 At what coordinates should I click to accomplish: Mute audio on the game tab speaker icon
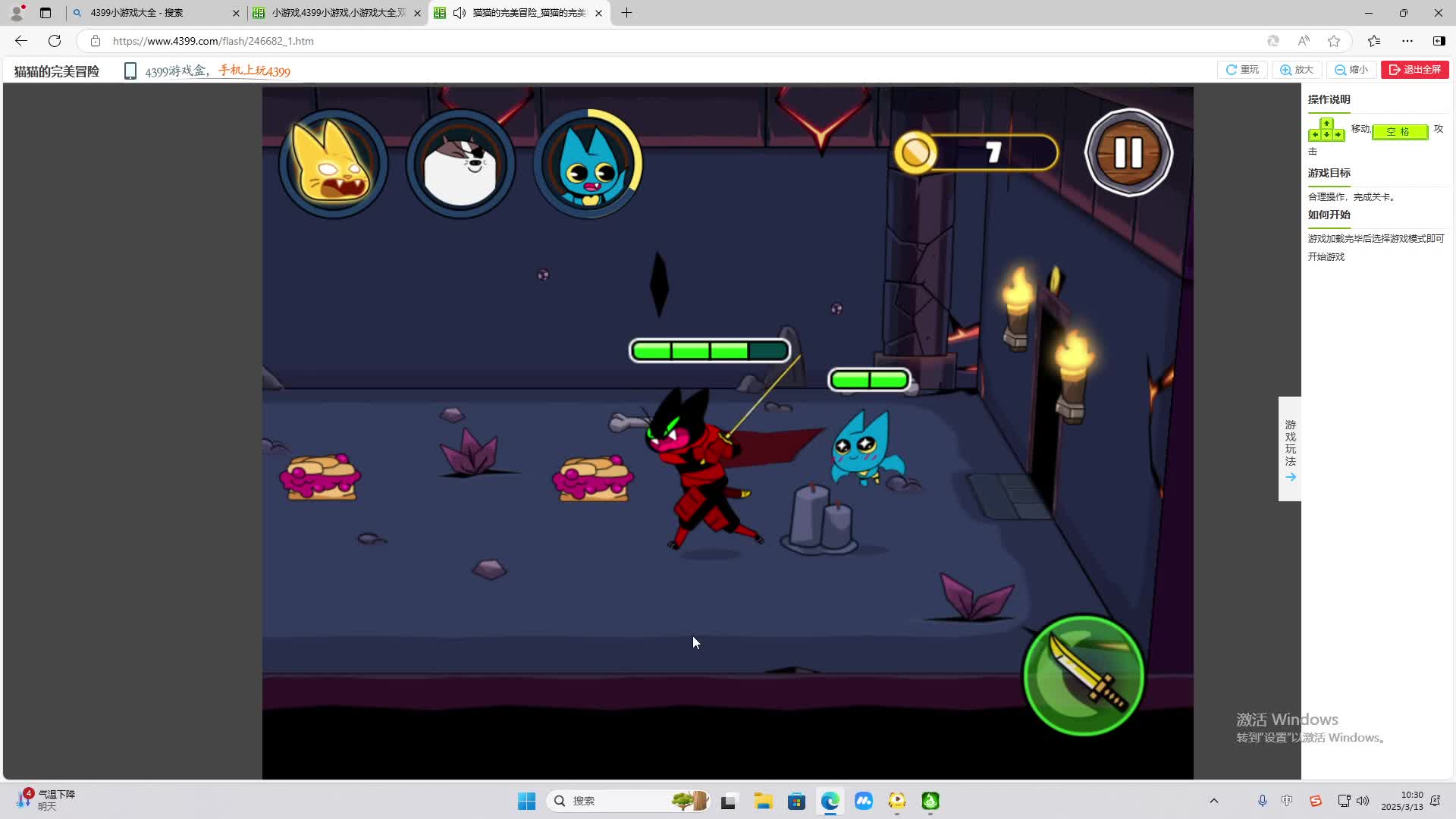point(460,13)
